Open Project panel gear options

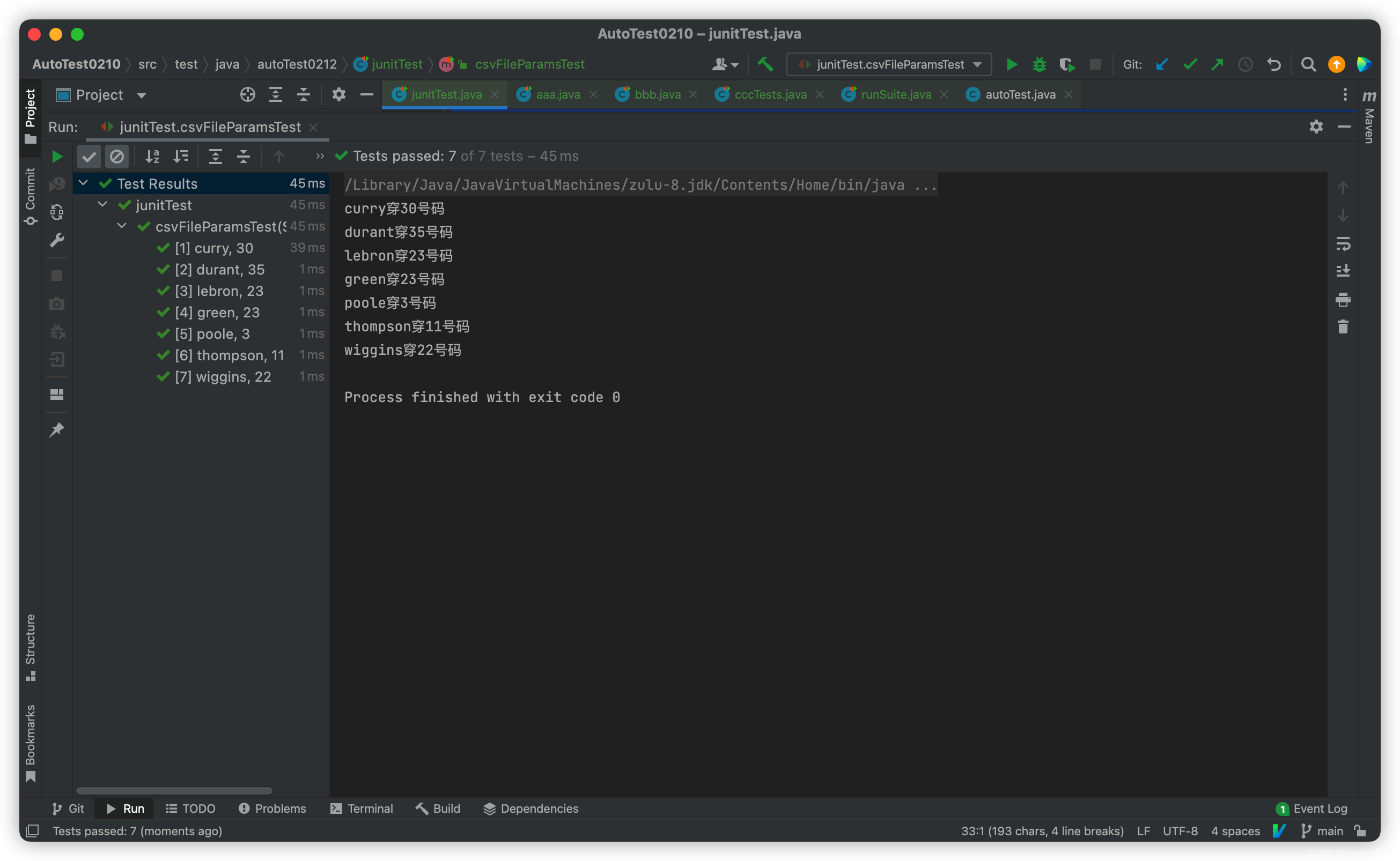pyautogui.click(x=339, y=94)
